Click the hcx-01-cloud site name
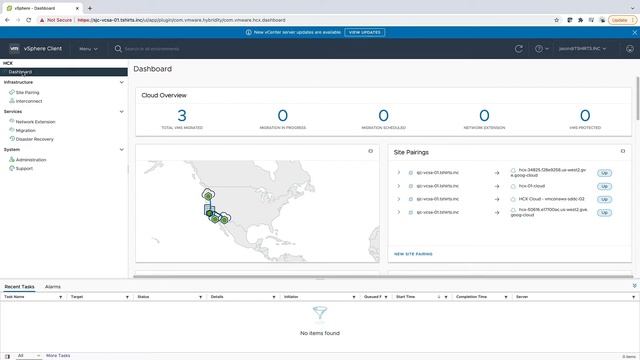Viewport: 640px width, 360px height. click(532, 186)
